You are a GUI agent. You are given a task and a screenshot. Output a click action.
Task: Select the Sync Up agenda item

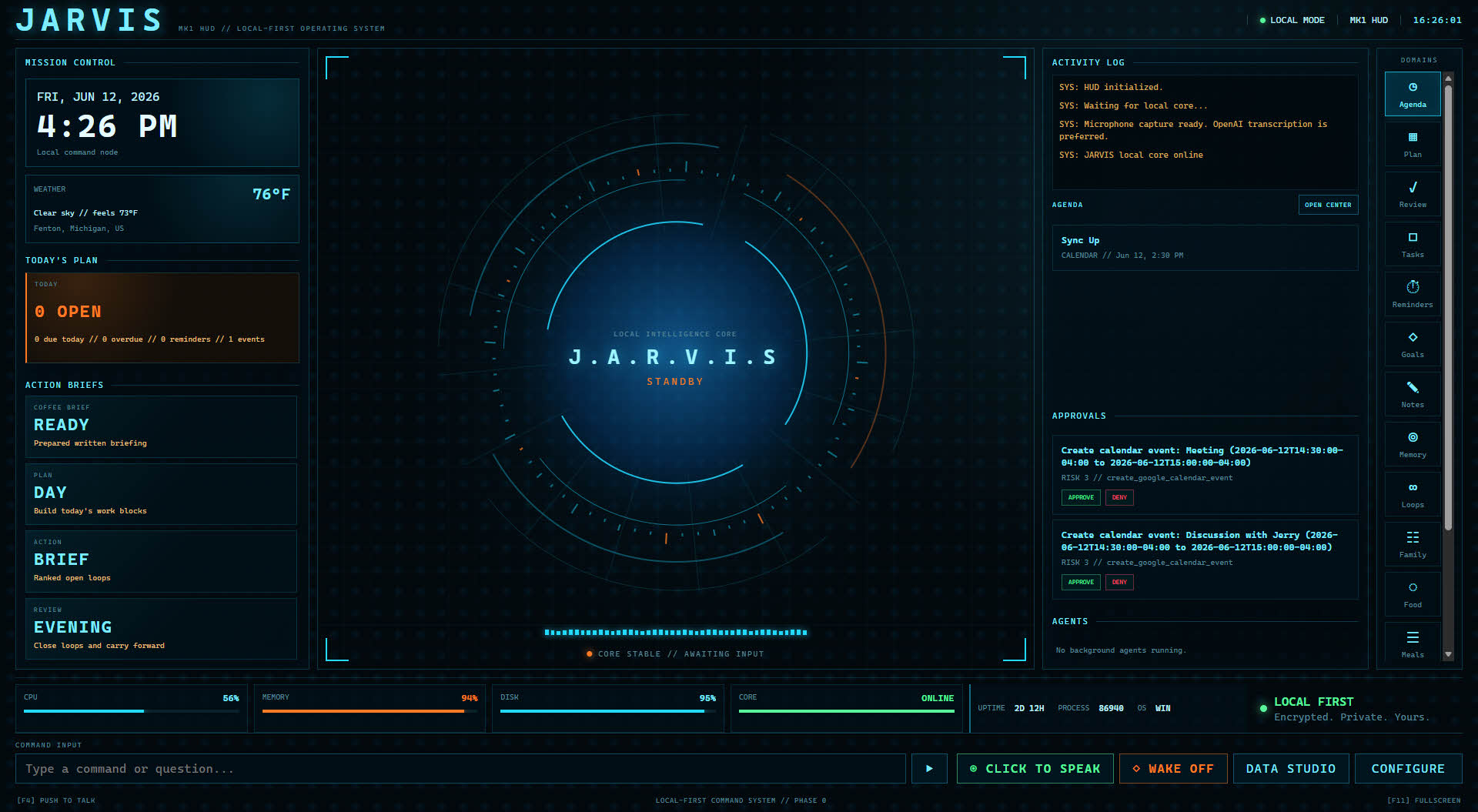(1205, 247)
